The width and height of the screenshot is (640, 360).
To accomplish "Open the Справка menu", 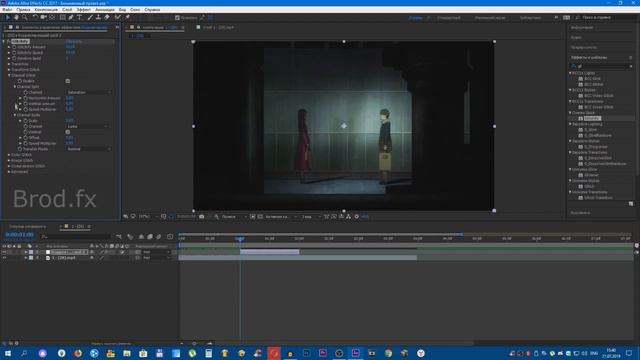I will pyautogui.click(x=152, y=9).
